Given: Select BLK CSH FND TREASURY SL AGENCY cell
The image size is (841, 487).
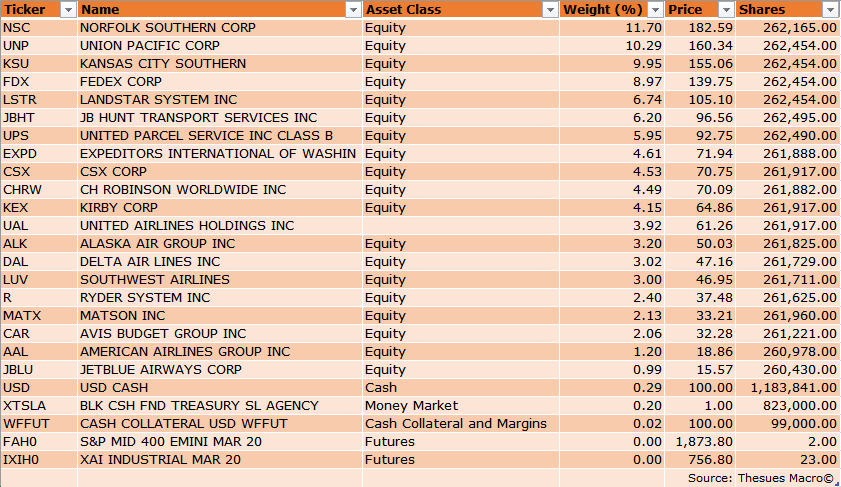Looking at the screenshot, I should coord(220,405).
